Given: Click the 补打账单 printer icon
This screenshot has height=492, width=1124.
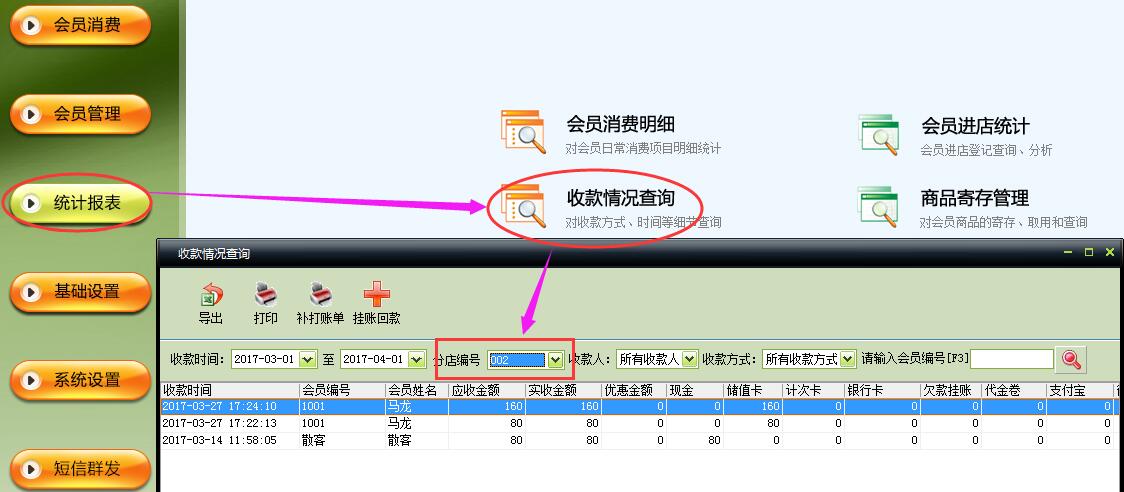Looking at the screenshot, I should 320,294.
